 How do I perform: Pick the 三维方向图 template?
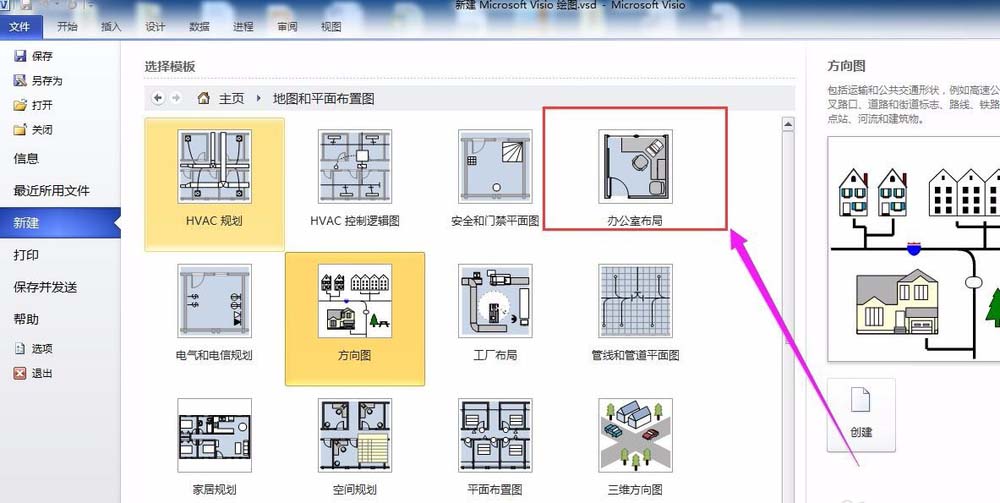pyautogui.click(x=635, y=448)
